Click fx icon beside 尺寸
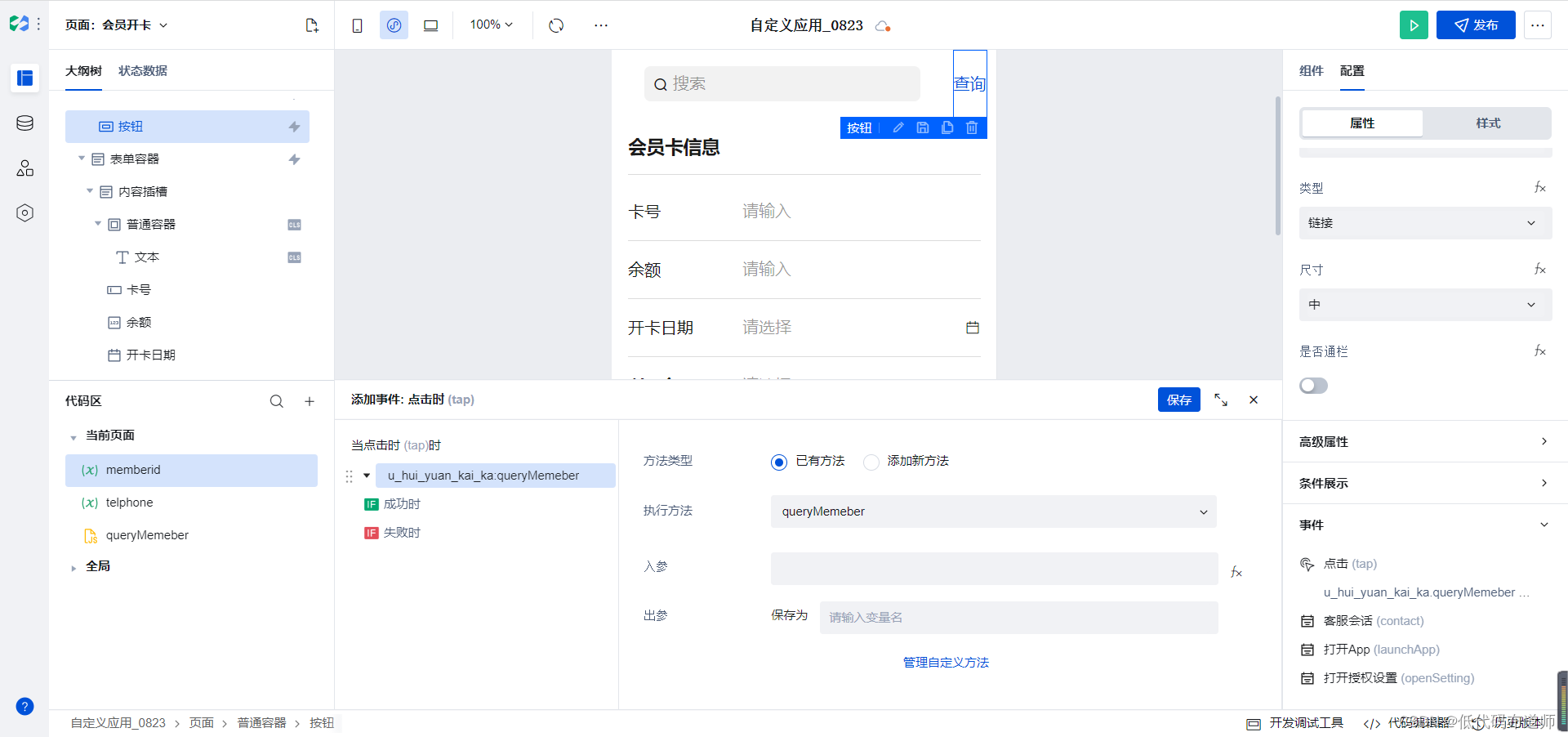Screen dimensions: 1568x737 coord(1540,269)
